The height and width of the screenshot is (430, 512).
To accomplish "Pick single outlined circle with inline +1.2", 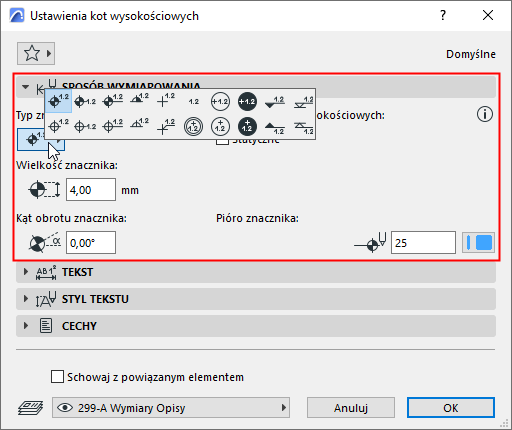I will pos(220,101).
